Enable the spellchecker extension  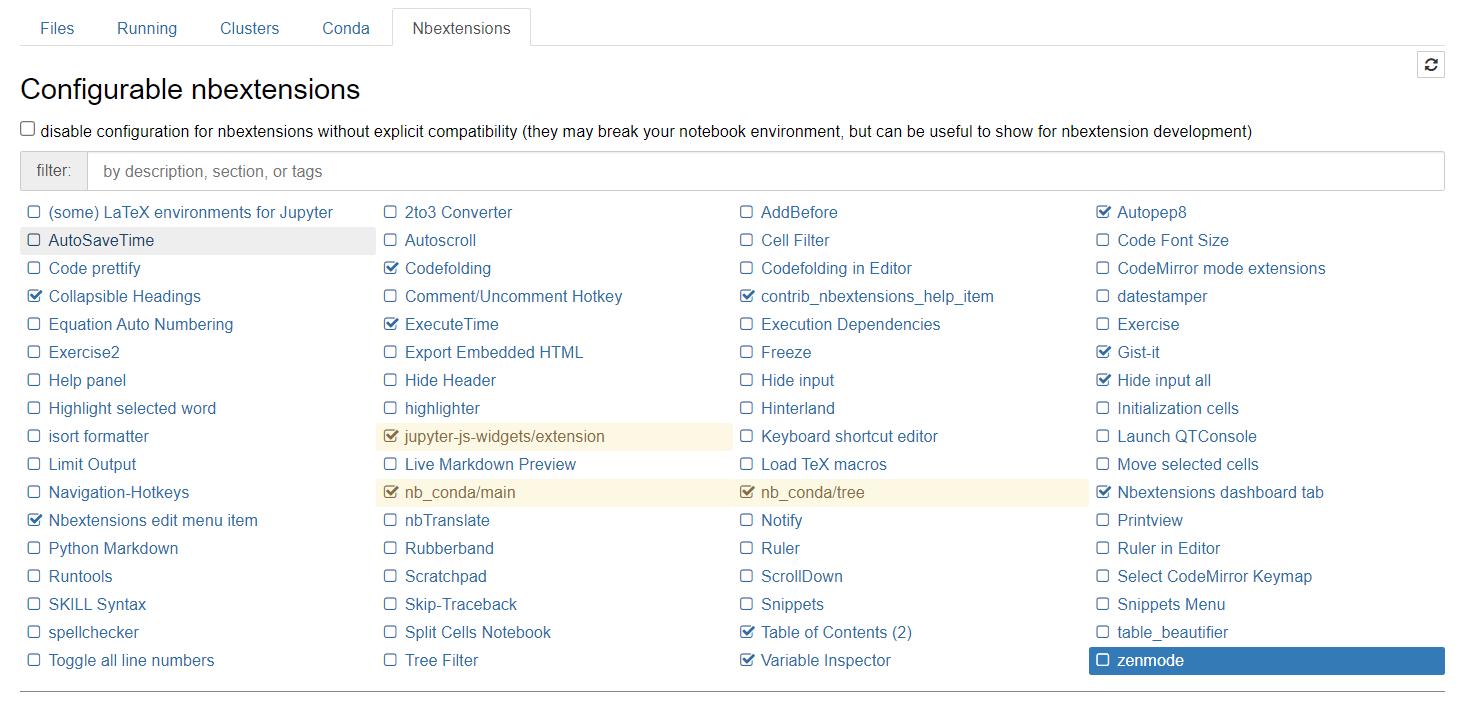tap(35, 632)
